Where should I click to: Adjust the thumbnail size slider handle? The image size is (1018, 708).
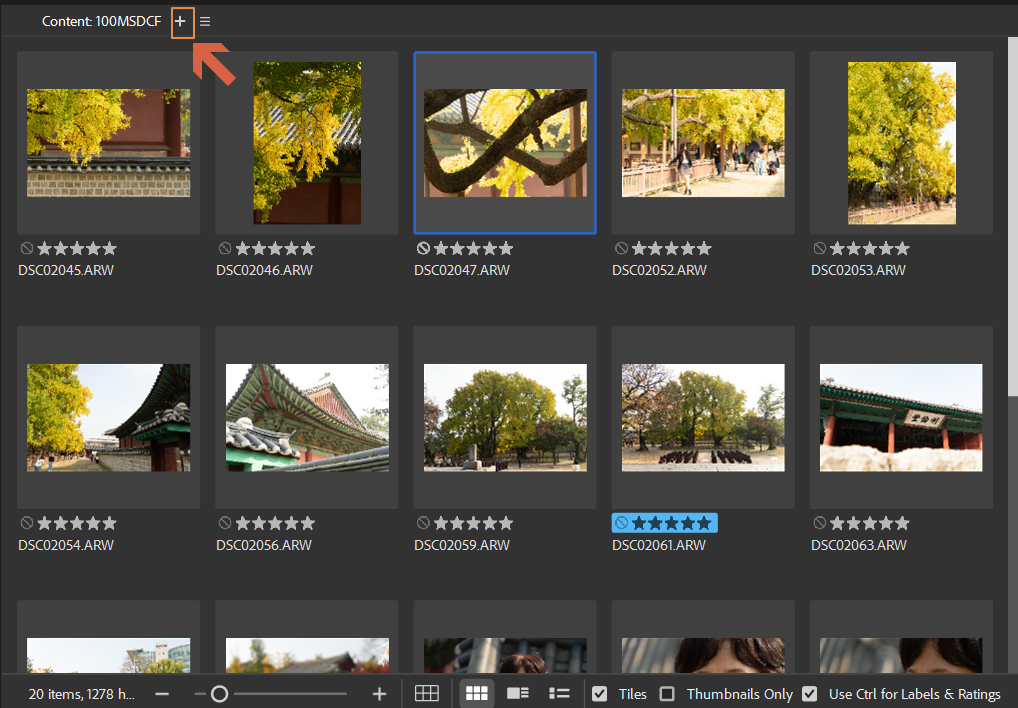coord(219,694)
